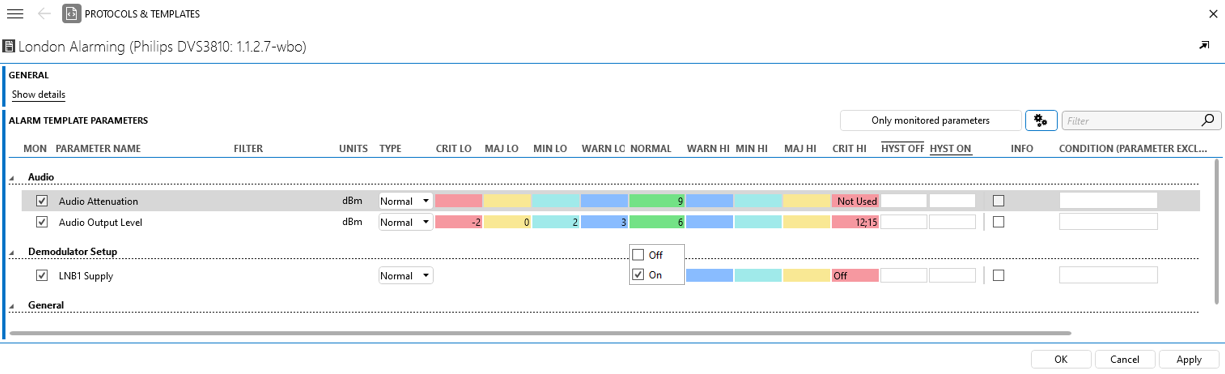
Task: Click the HYST ON column header
Action: [950, 149]
